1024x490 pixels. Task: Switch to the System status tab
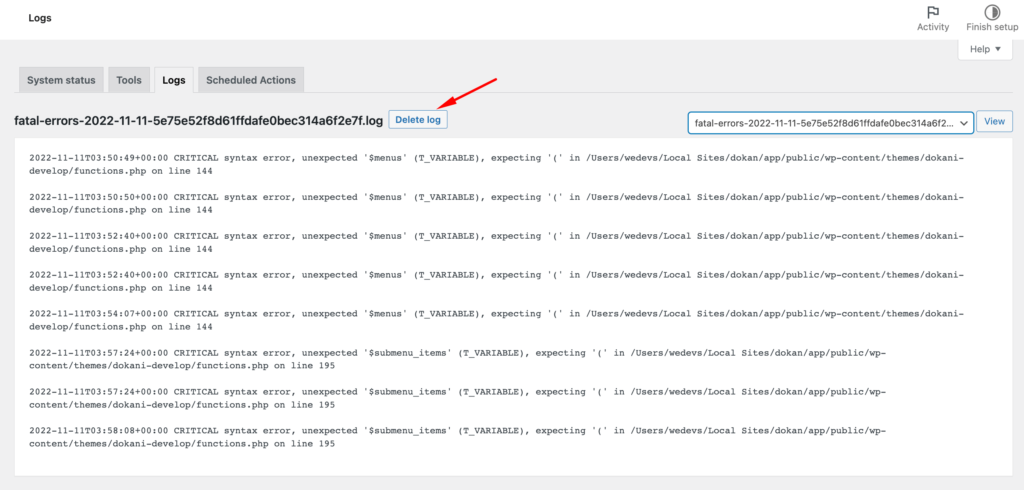pos(61,80)
